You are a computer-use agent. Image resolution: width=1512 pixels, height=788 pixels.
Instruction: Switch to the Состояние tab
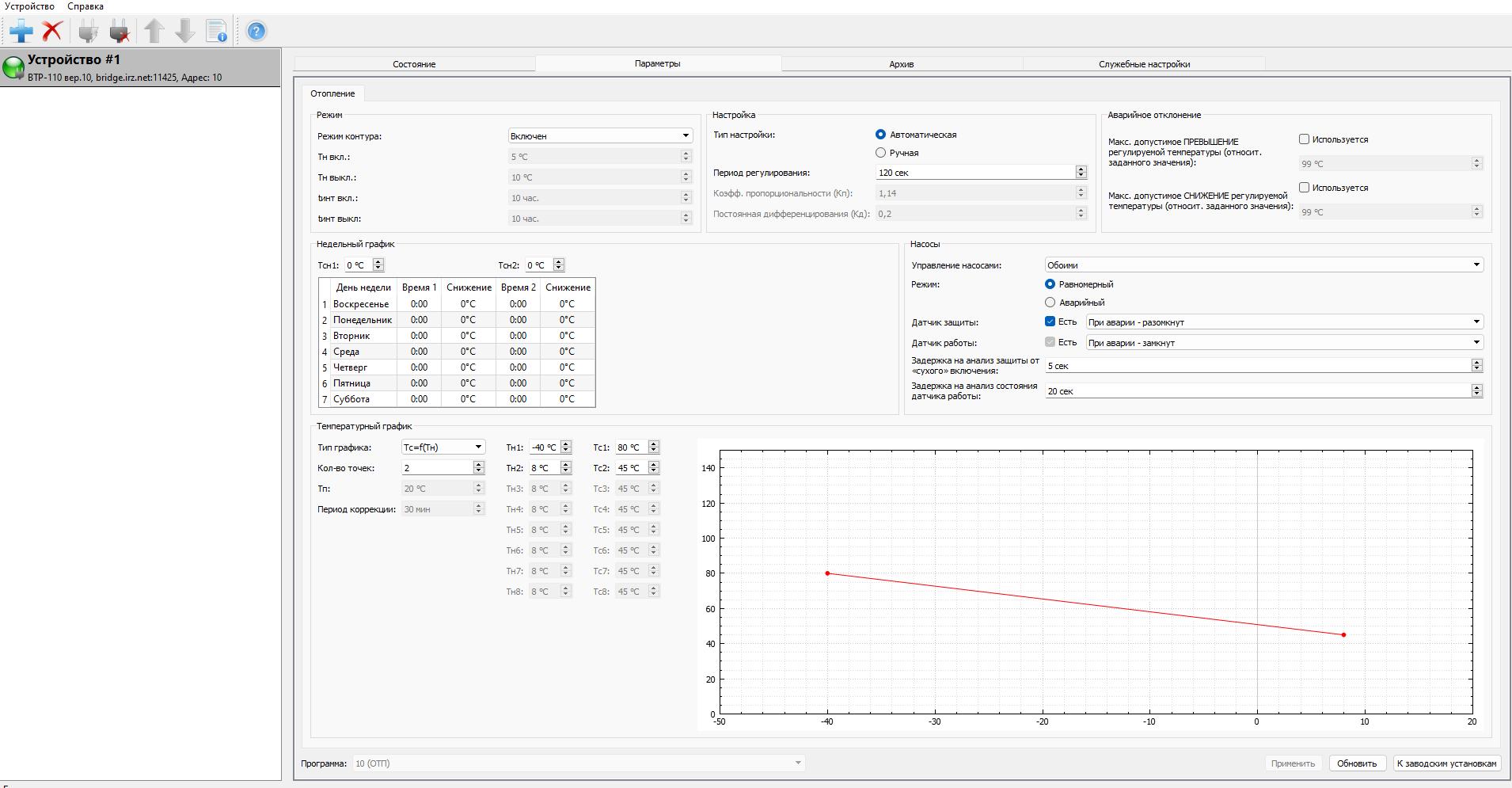(x=414, y=64)
